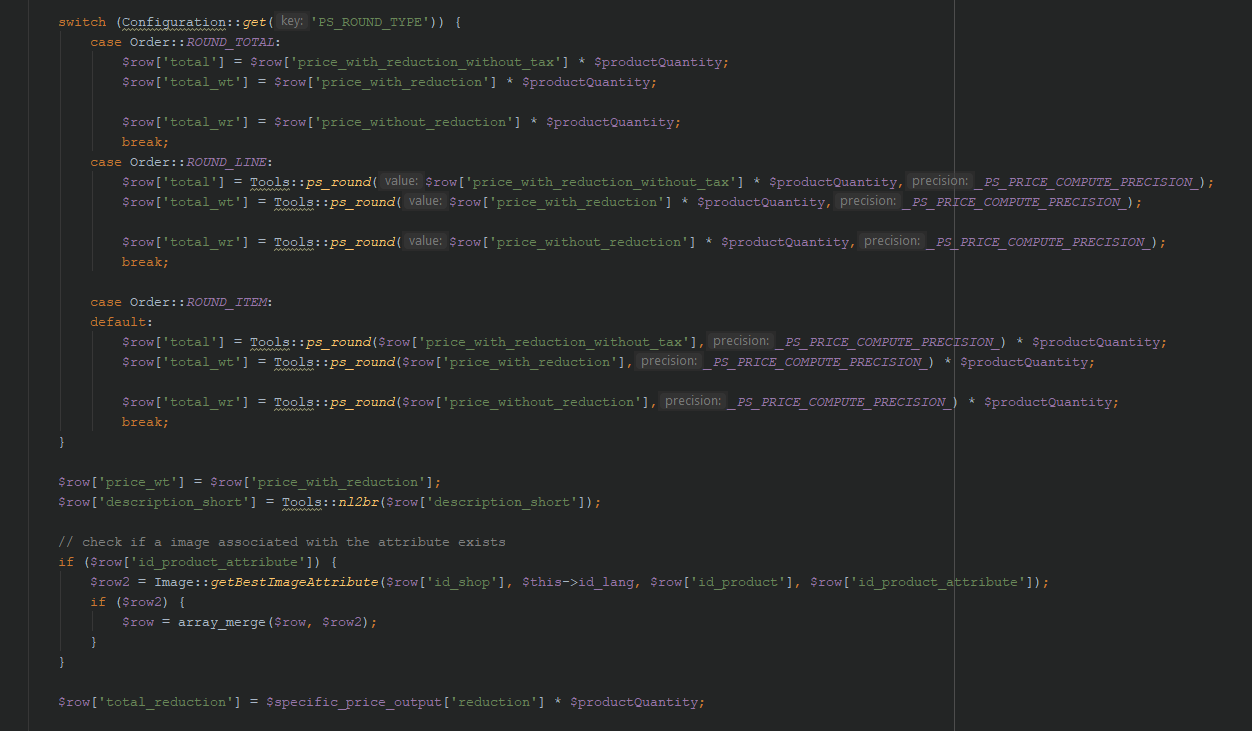The width and height of the screenshot is (1252, 731).
Task: Click ps_round on the default-case $row['total'] line
Action: point(338,342)
